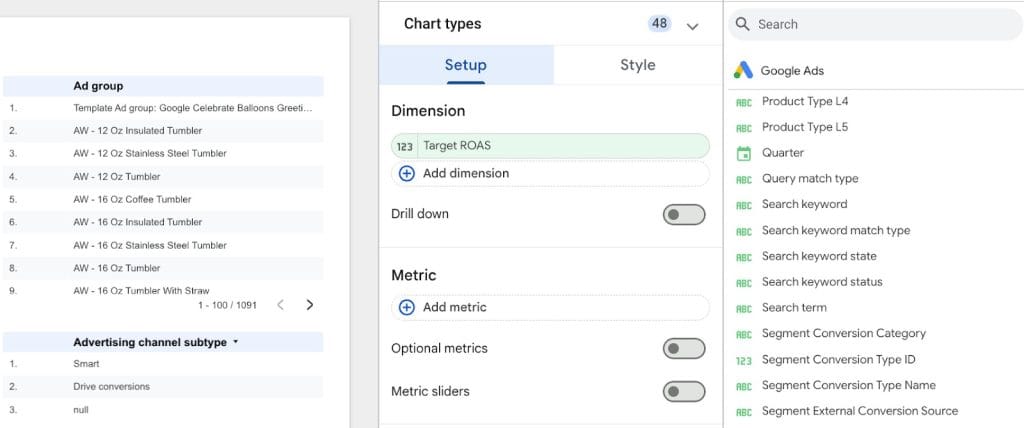Focus the field Search input box

pos(875,24)
